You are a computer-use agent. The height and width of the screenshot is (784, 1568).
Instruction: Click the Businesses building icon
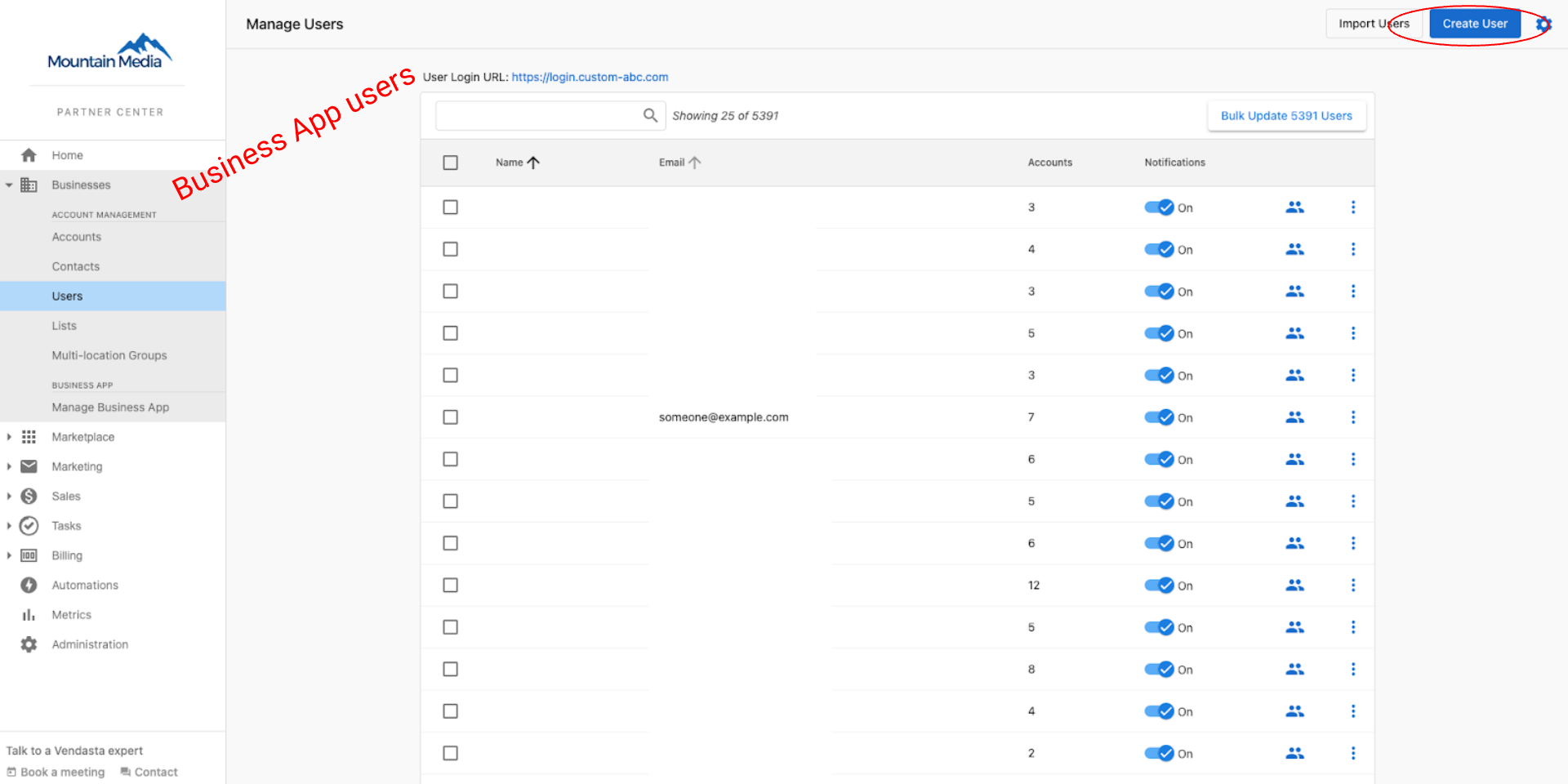click(x=29, y=185)
